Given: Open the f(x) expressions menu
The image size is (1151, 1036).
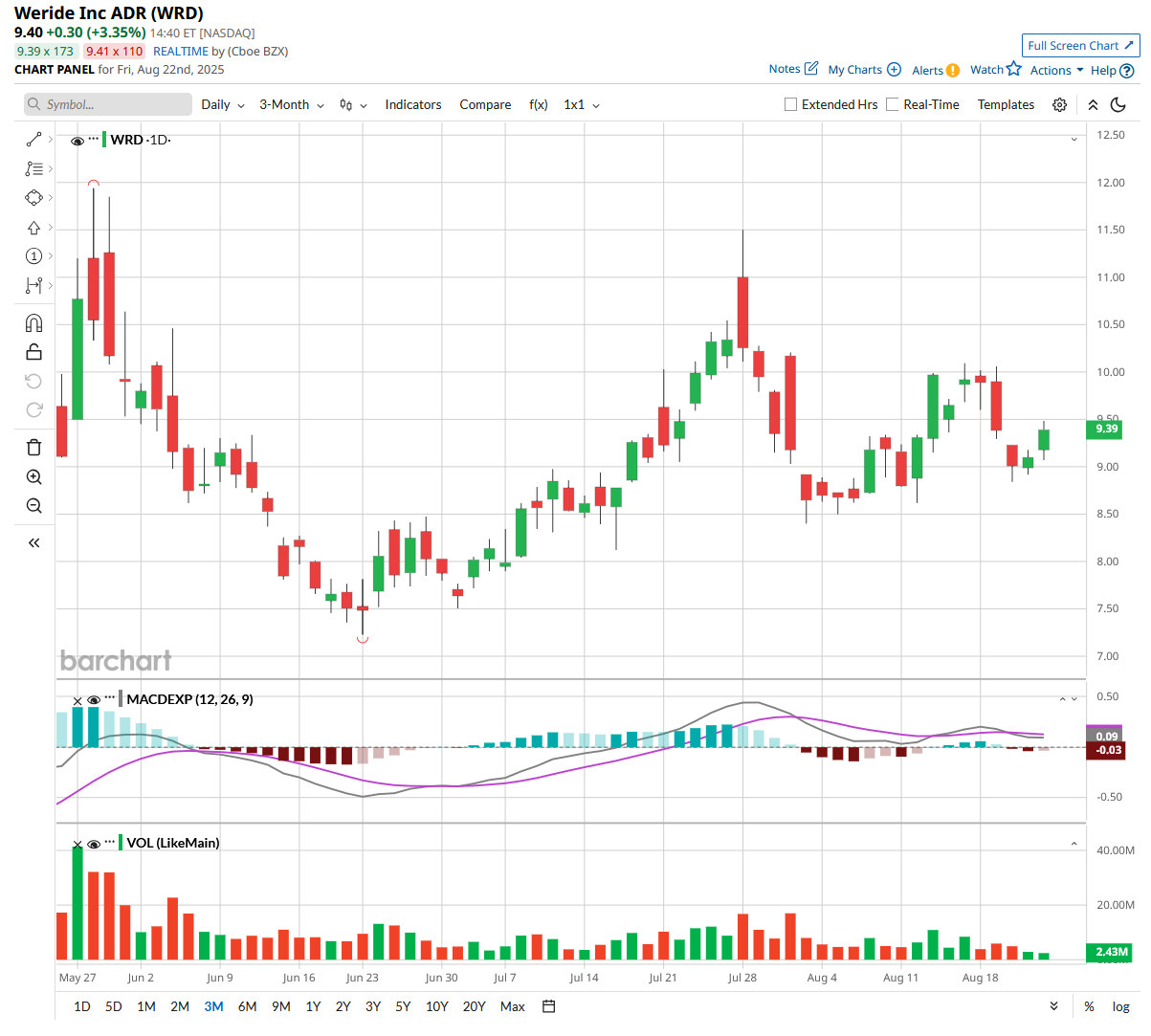Looking at the screenshot, I should [x=539, y=104].
